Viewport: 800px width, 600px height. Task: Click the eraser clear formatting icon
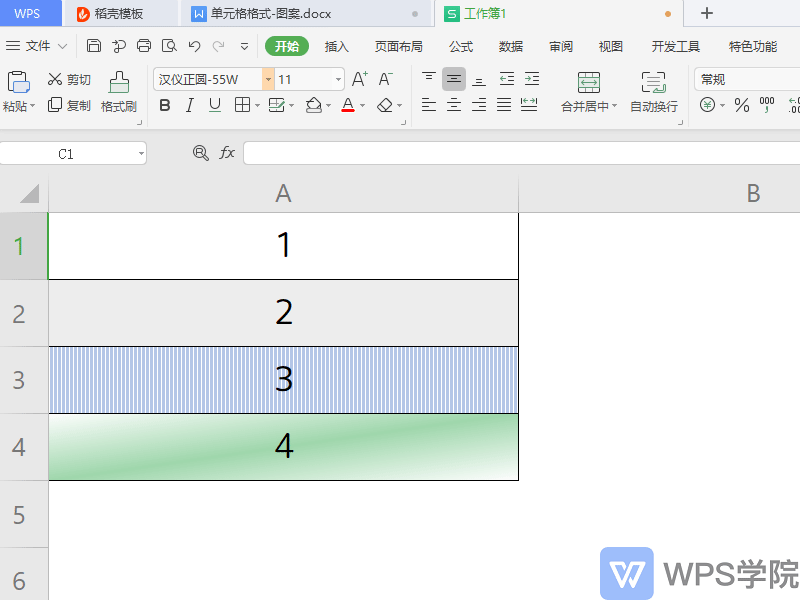(385, 106)
